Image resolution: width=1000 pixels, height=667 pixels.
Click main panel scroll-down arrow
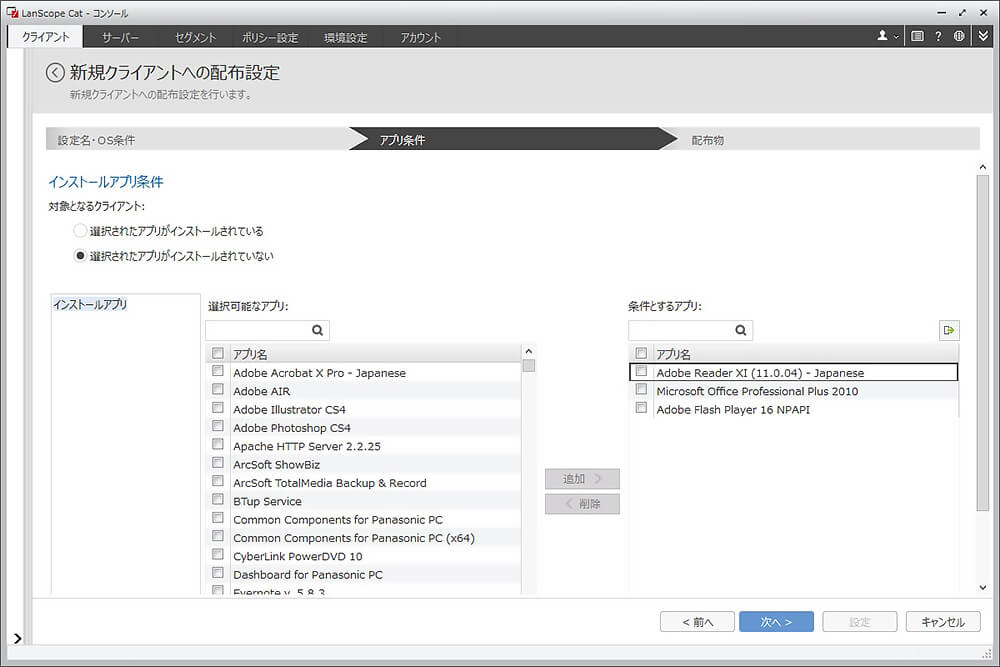[x=983, y=587]
